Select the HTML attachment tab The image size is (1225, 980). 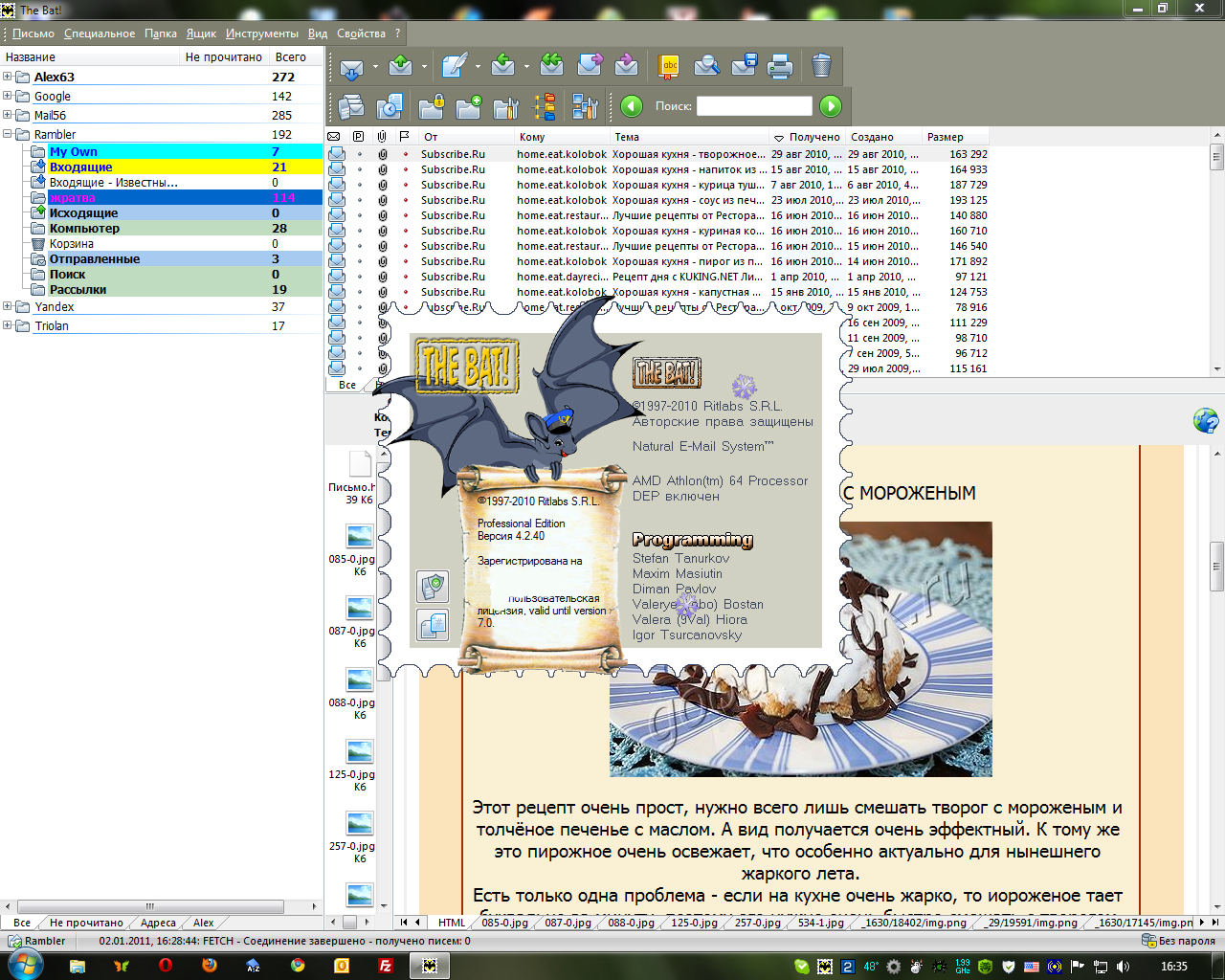452,923
